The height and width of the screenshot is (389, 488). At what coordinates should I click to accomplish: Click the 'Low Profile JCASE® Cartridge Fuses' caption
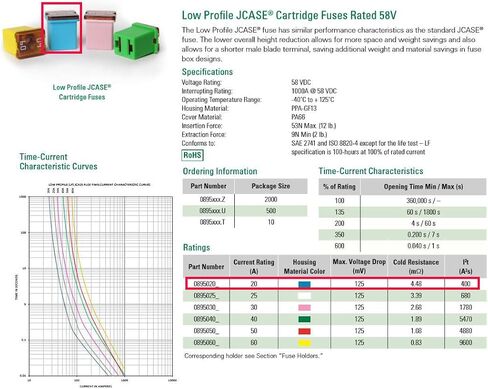tap(82, 92)
